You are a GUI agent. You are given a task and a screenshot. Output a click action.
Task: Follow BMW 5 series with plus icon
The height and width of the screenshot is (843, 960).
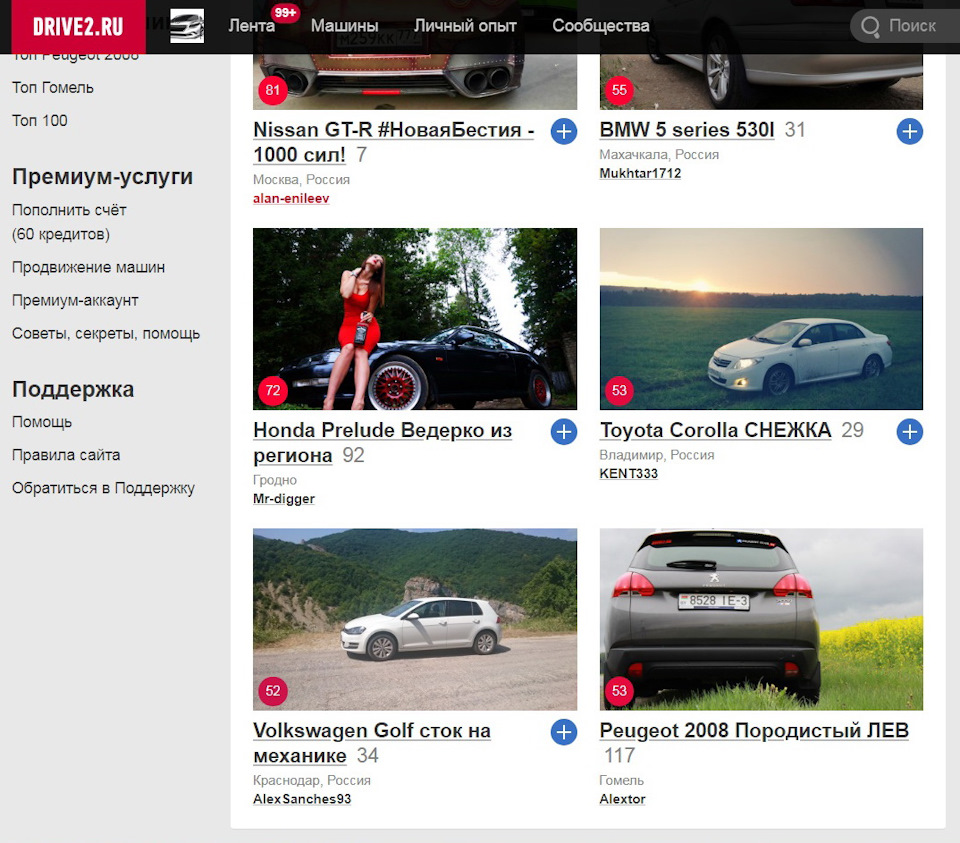click(910, 131)
